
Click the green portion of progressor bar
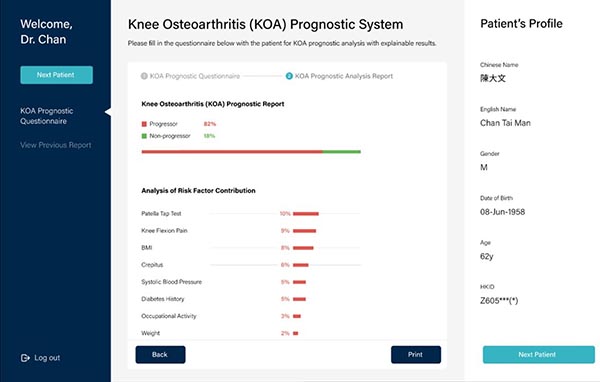tap(342, 152)
